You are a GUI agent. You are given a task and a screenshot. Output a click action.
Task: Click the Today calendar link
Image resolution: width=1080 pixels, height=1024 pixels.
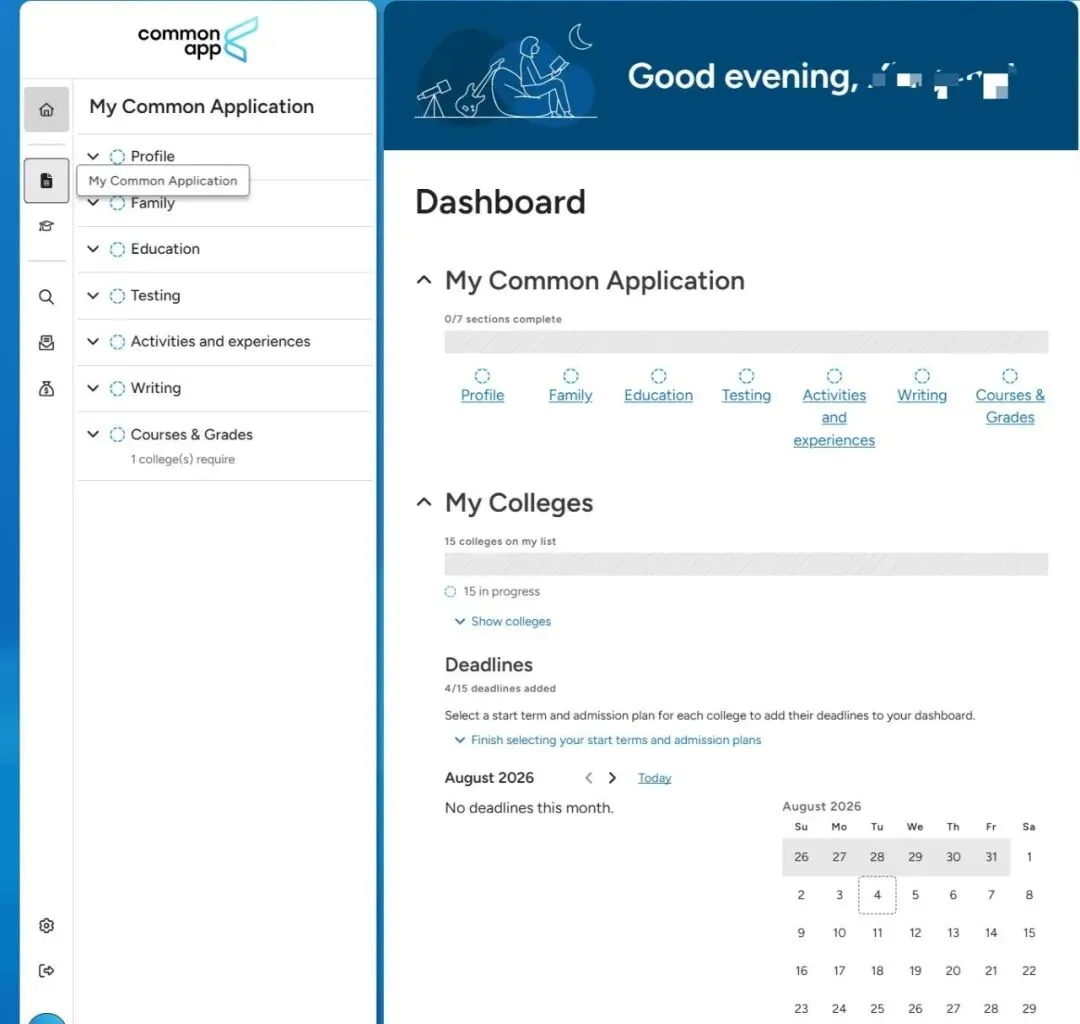pyautogui.click(x=654, y=777)
